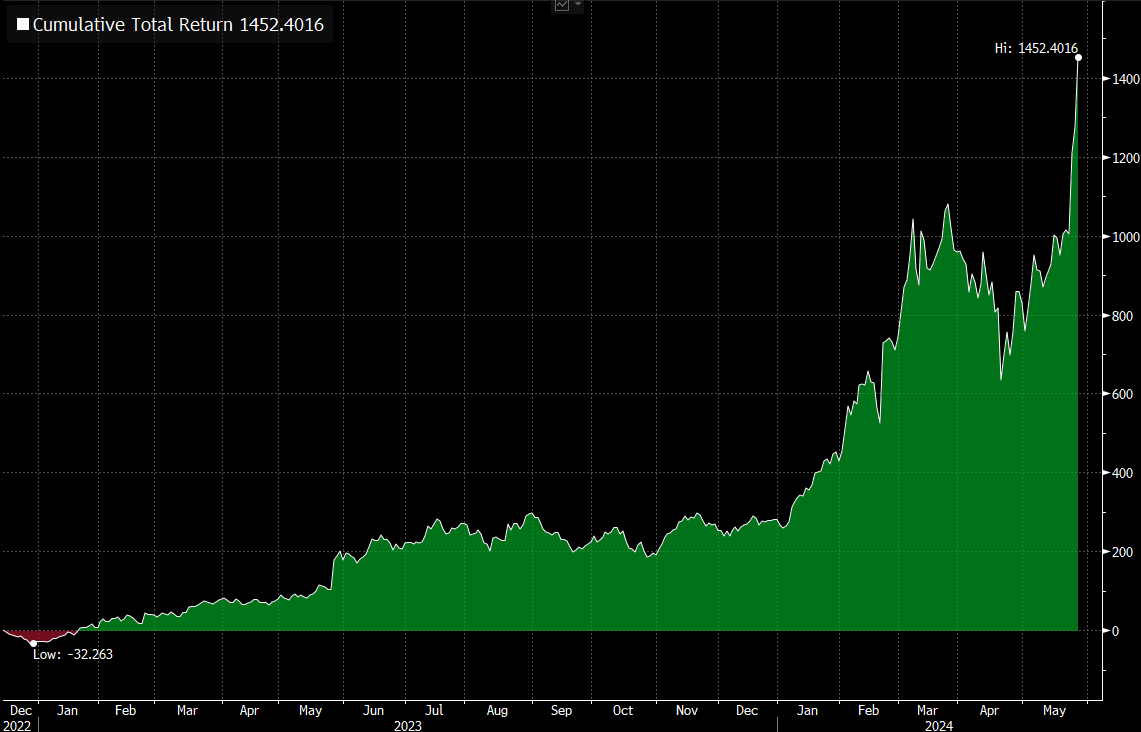The image size is (1141, 732).
Task: Click the Dec x-axis label above 2022
Action: [21, 710]
